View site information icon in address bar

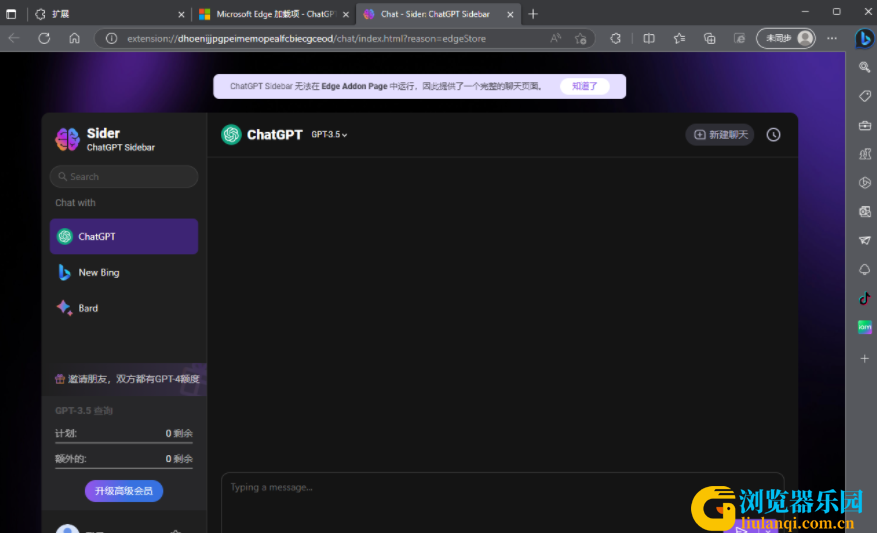[x=111, y=39]
